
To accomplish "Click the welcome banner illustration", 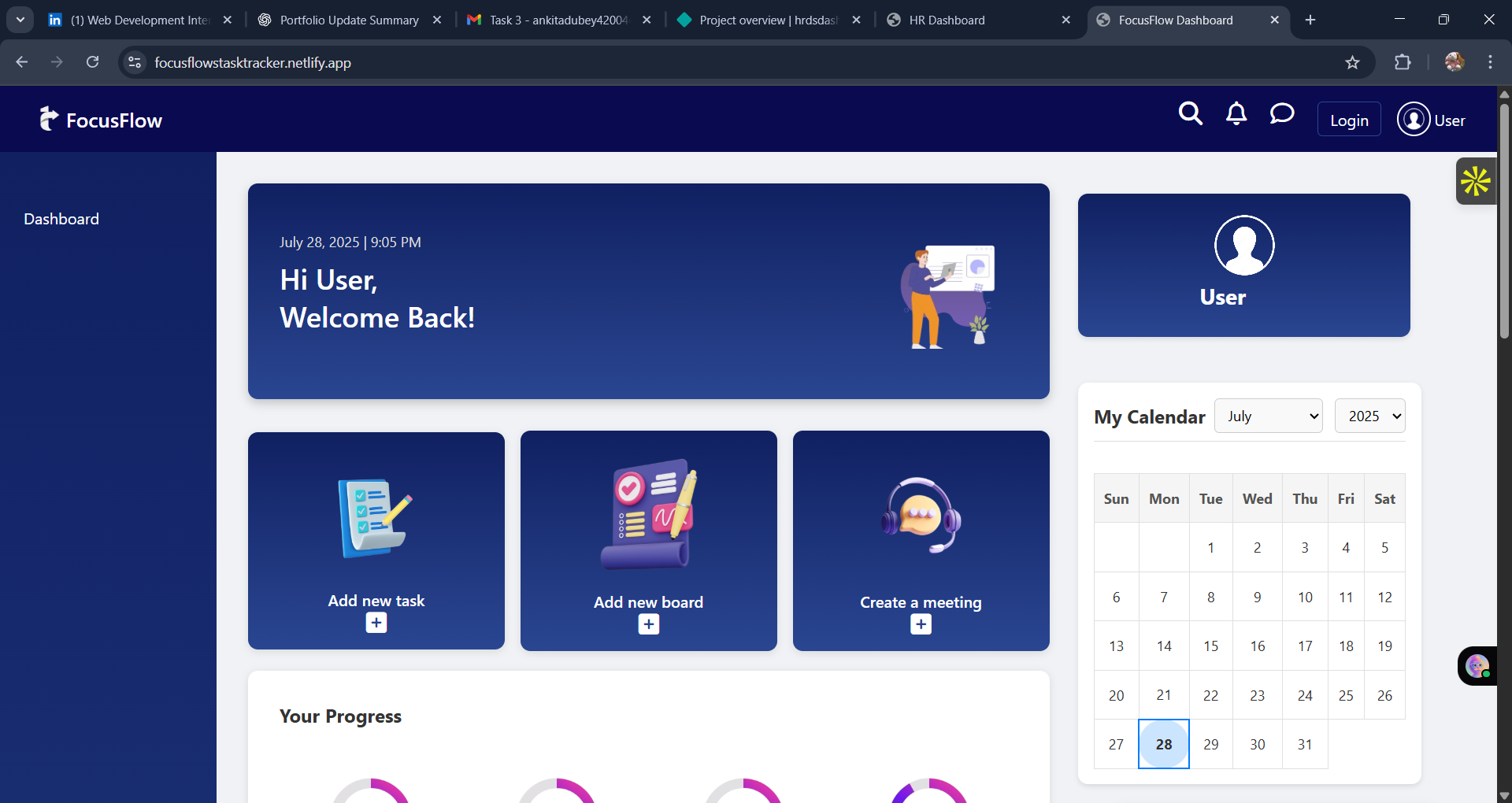I will [948, 296].
